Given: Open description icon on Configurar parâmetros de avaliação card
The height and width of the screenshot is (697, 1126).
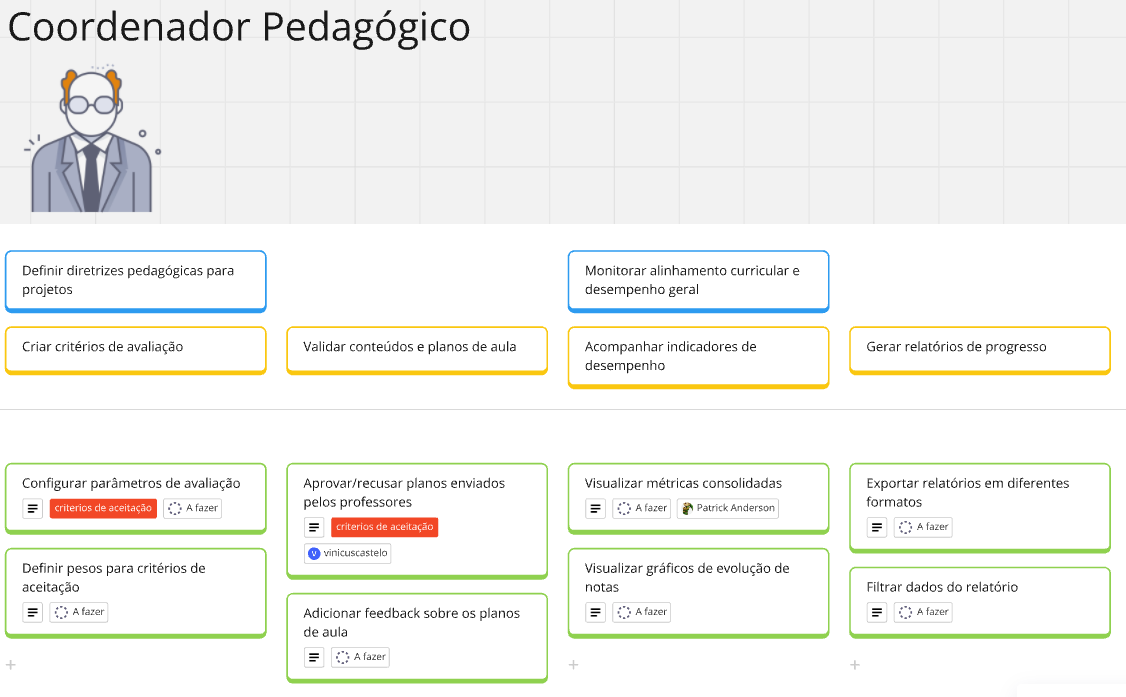Looking at the screenshot, I should click(x=32, y=508).
